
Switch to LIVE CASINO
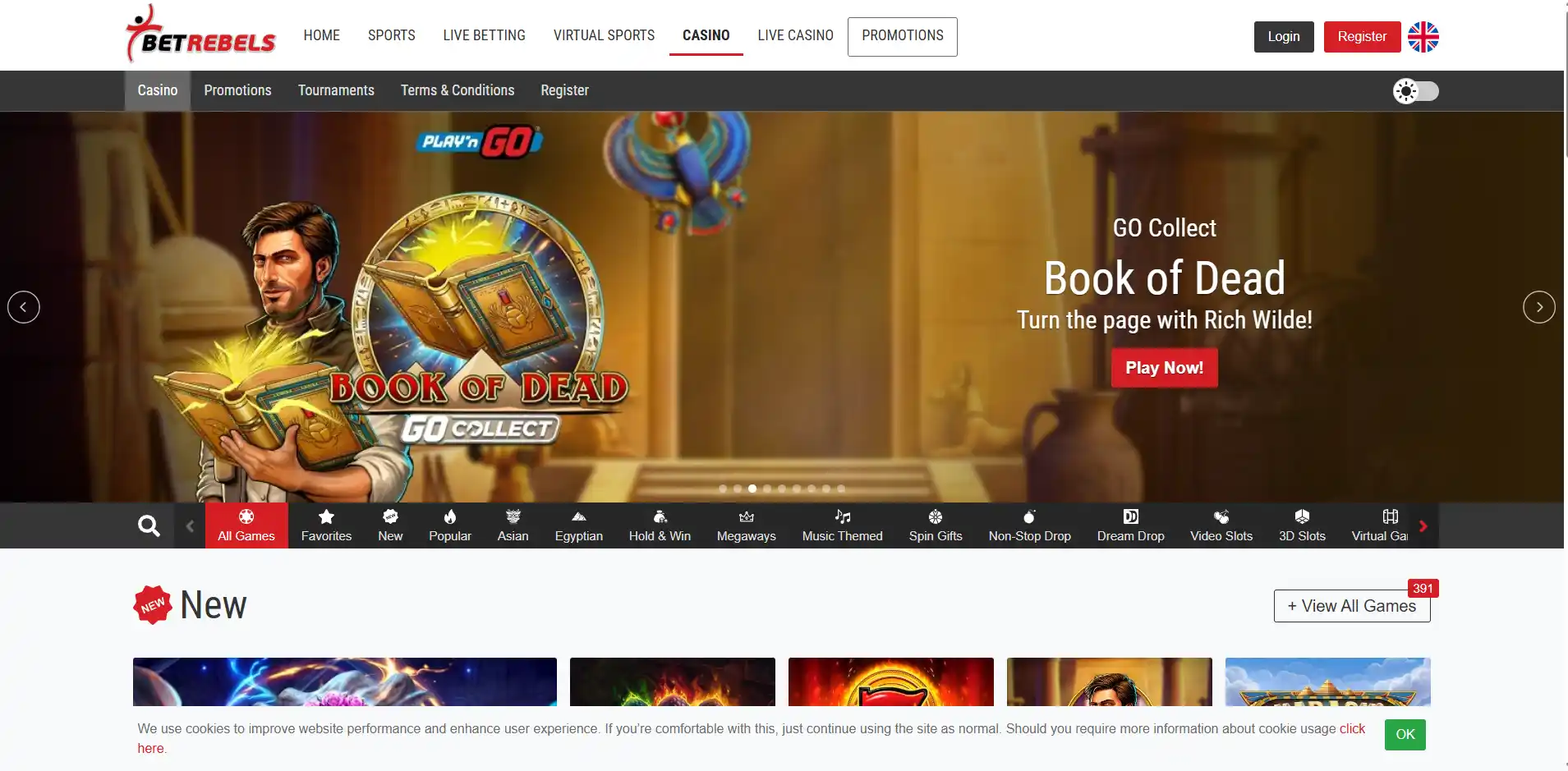tap(796, 35)
